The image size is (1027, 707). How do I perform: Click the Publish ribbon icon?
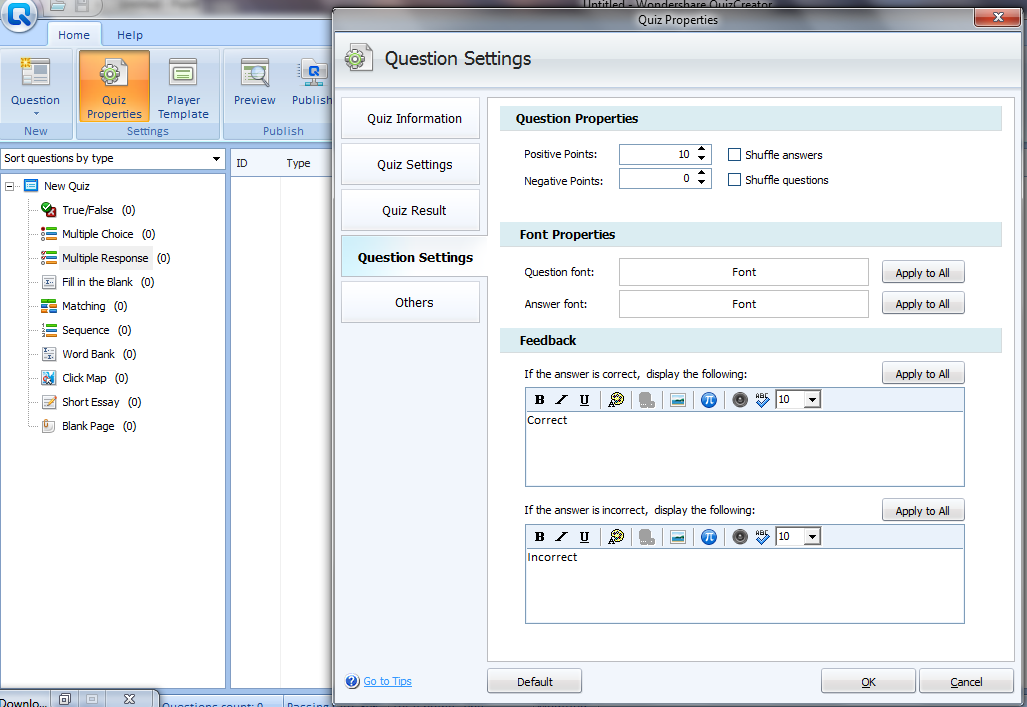[312, 73]
